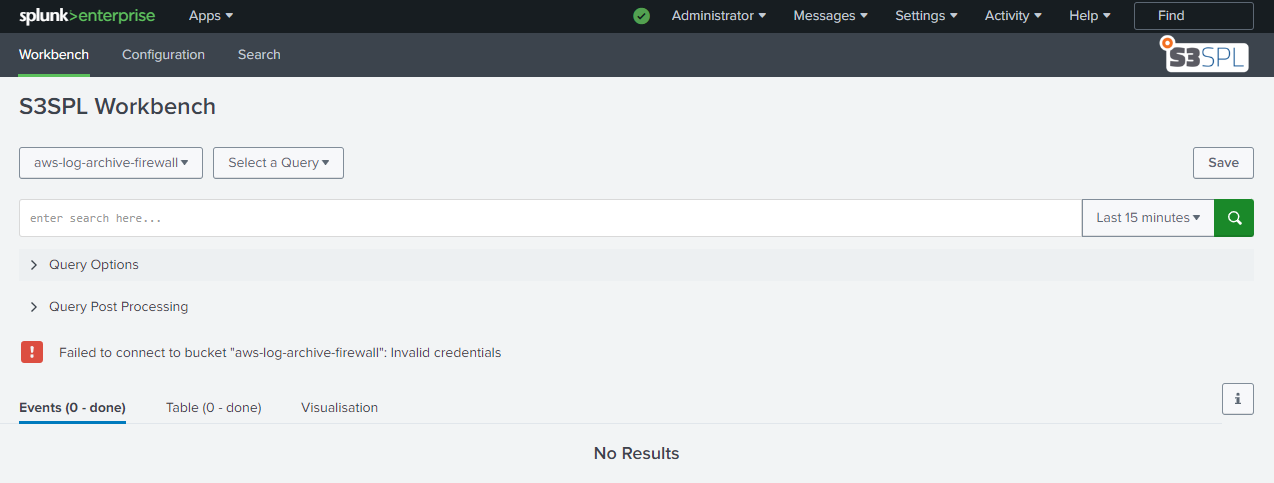Open the Select a Query dropdown
The width and height of the screenshot is (1274, 483).
pyautogui.click(x=278, y=163)
